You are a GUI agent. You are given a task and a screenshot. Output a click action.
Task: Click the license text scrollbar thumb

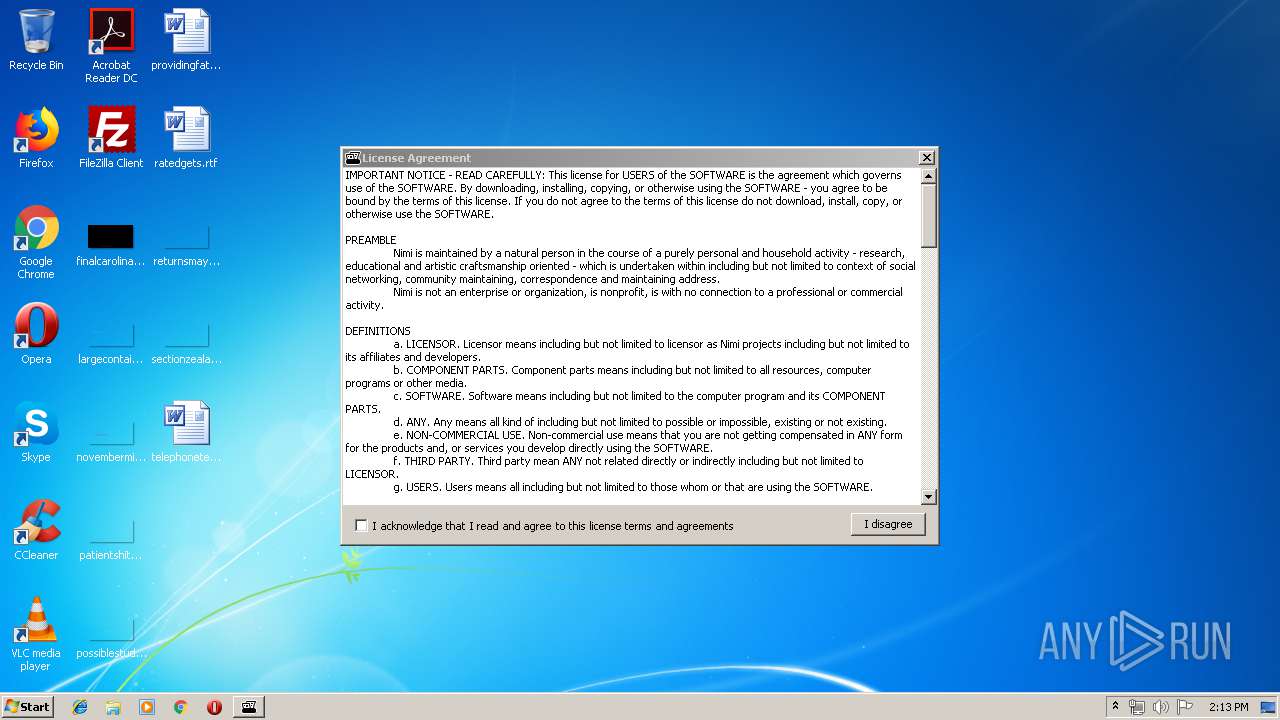coord(928,216)
